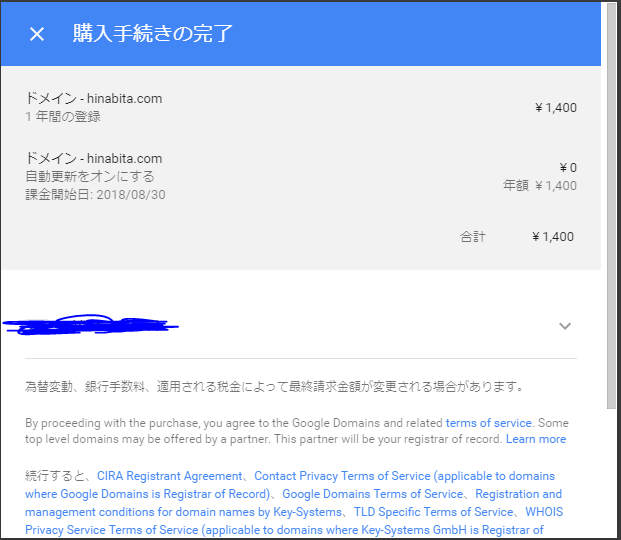Open the terms of service link
This screenshot has width=621, height=540.
coord(488,423)
